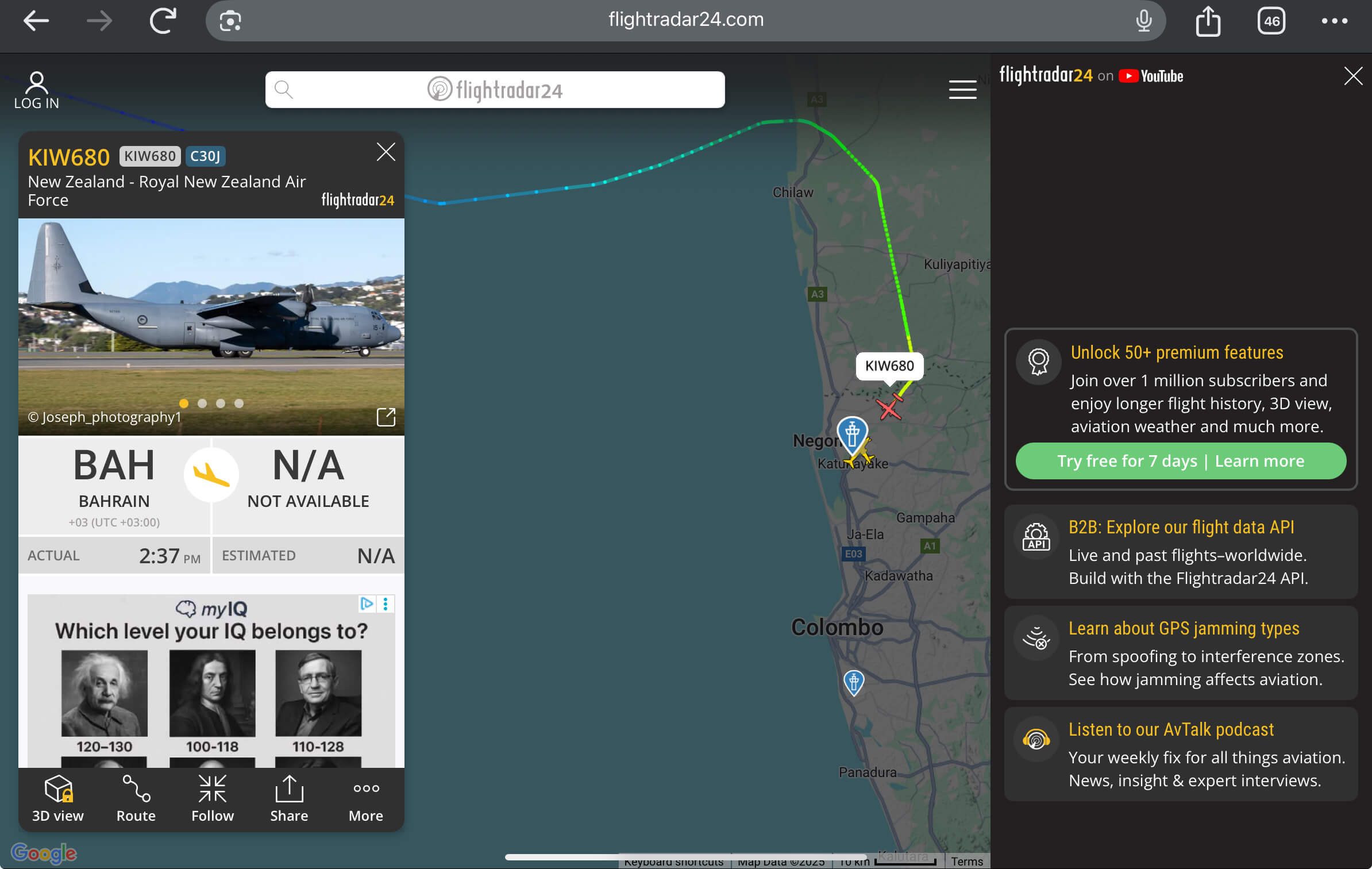Open the C-130 aircraft photo
This screenshot has height=869, width=1372.
coord(211,326)
